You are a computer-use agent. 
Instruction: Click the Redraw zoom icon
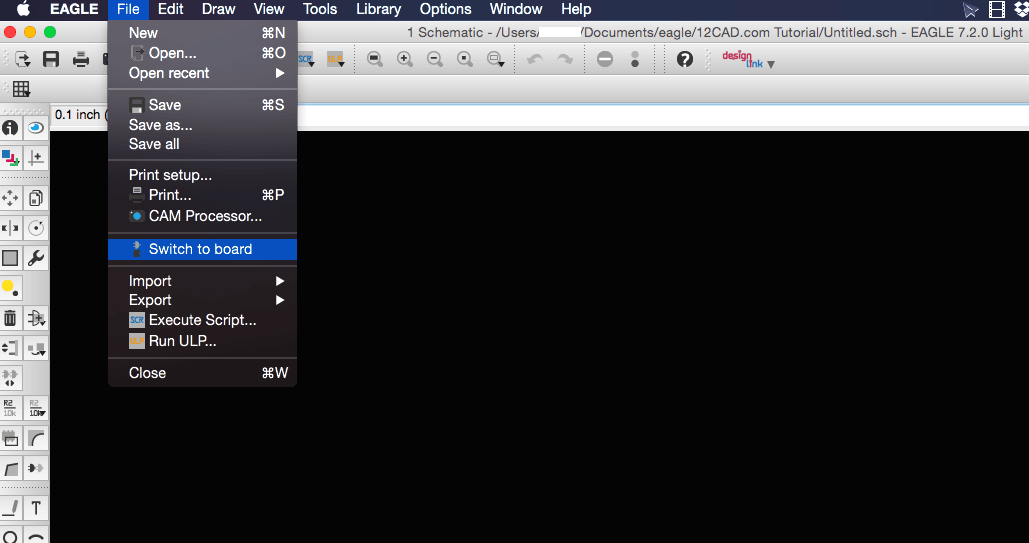click(465, 59)
